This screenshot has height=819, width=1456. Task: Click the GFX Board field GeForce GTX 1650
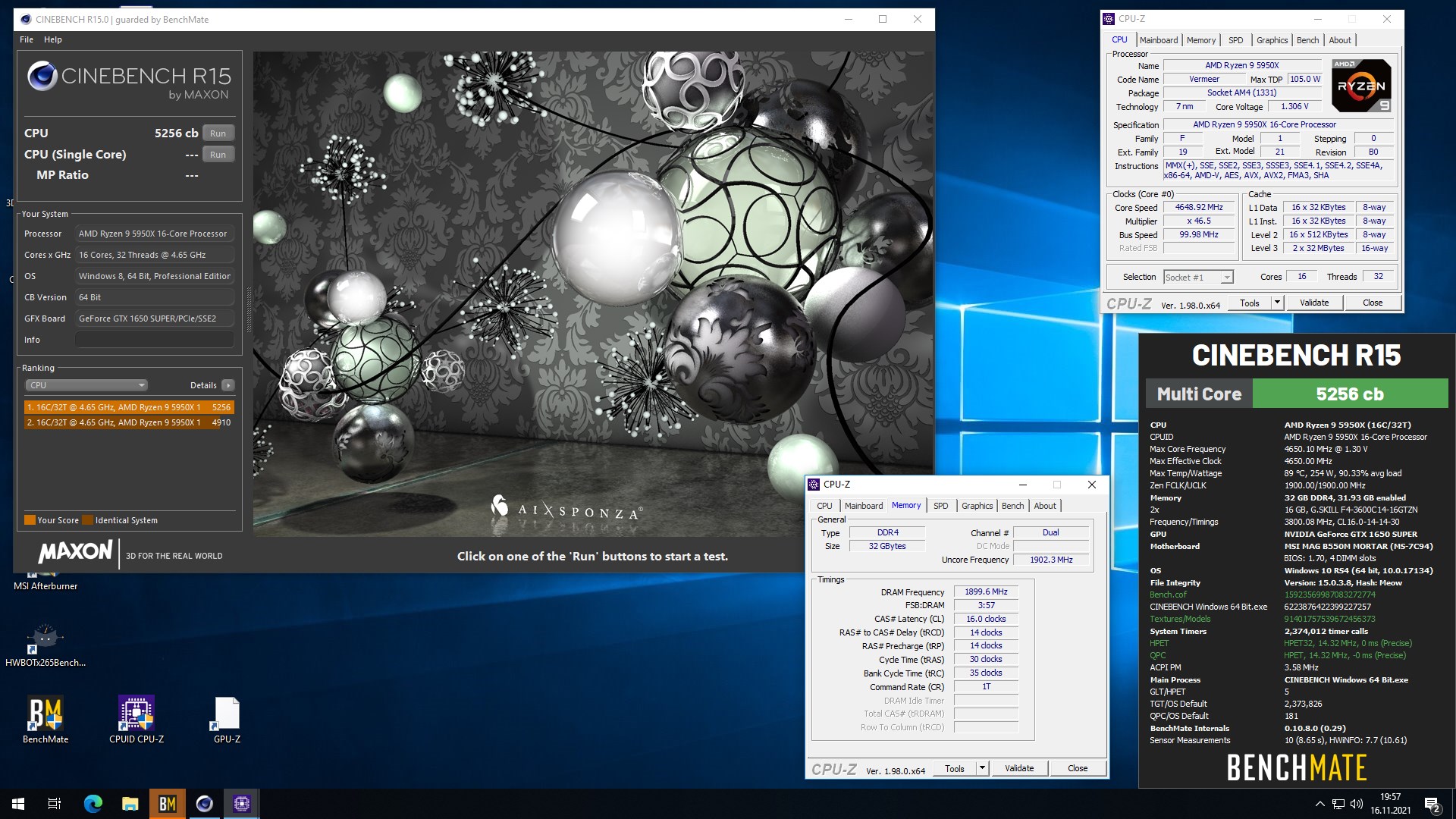pyautogui.click(x=155, y=318)
